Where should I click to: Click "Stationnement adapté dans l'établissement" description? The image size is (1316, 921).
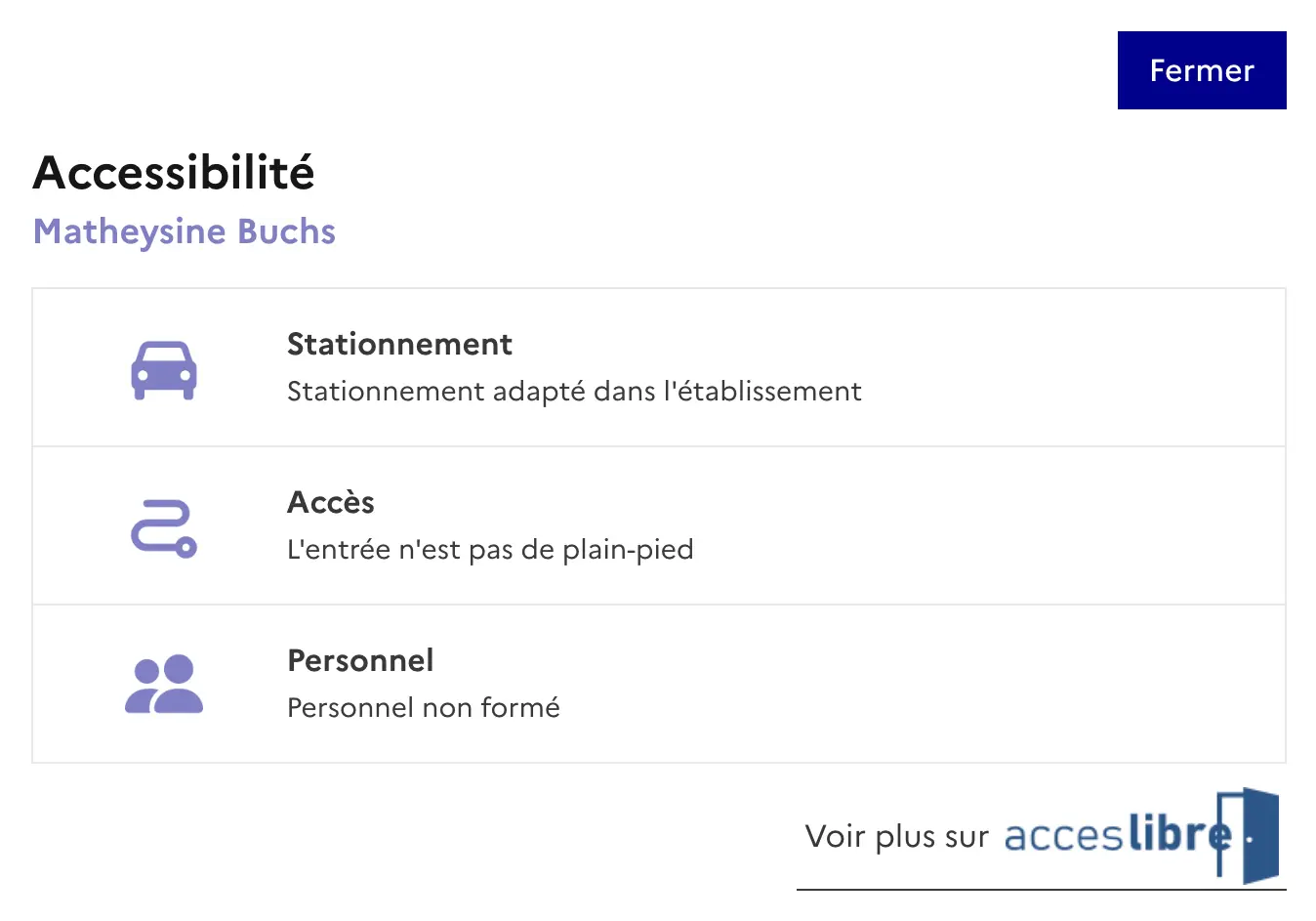click(574, 392)
